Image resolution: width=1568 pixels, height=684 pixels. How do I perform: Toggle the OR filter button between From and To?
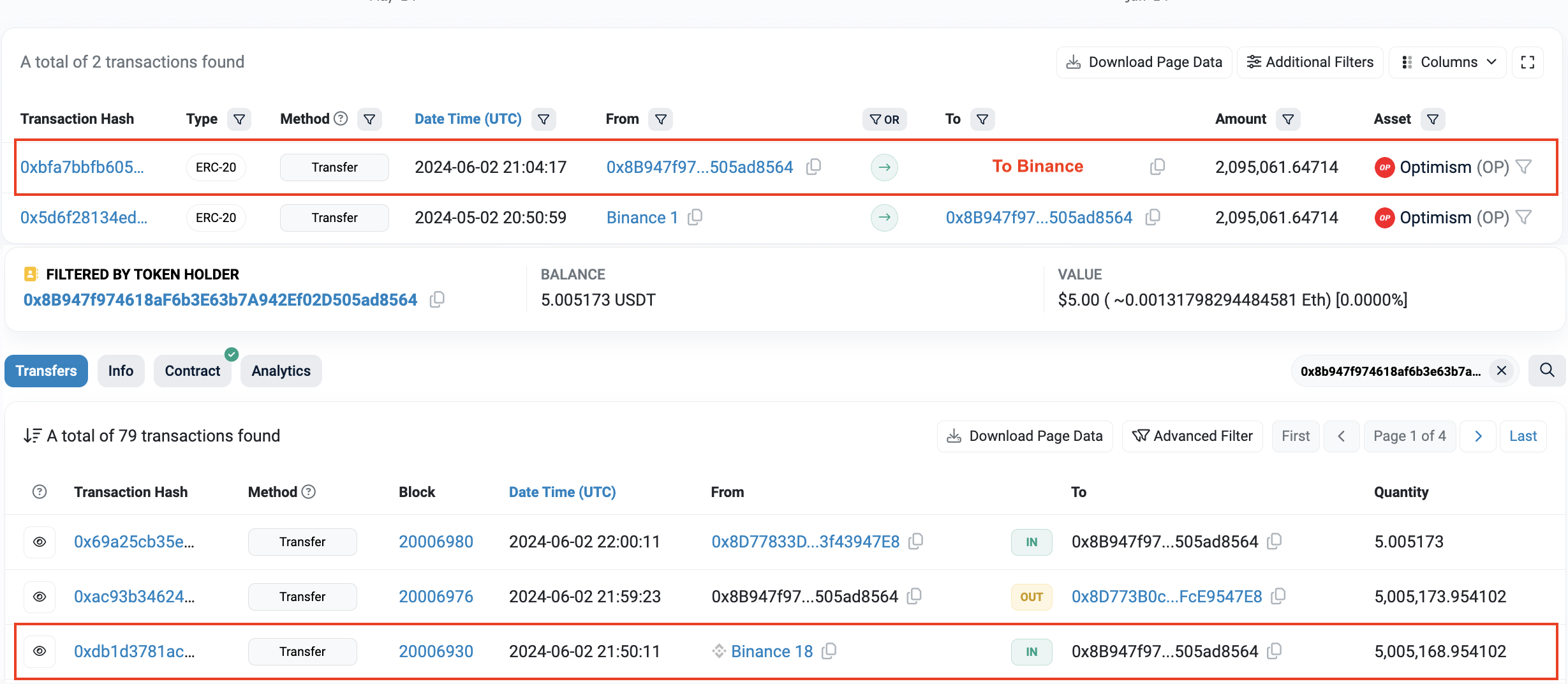point(885,119)
